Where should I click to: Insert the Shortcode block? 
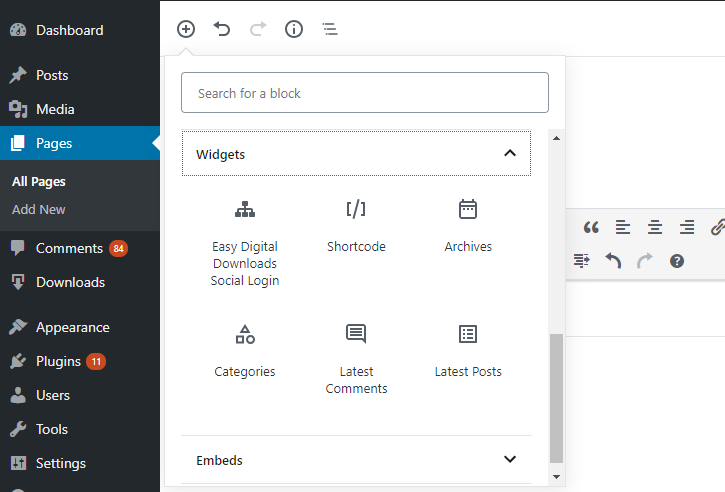[x=356, y=226]
